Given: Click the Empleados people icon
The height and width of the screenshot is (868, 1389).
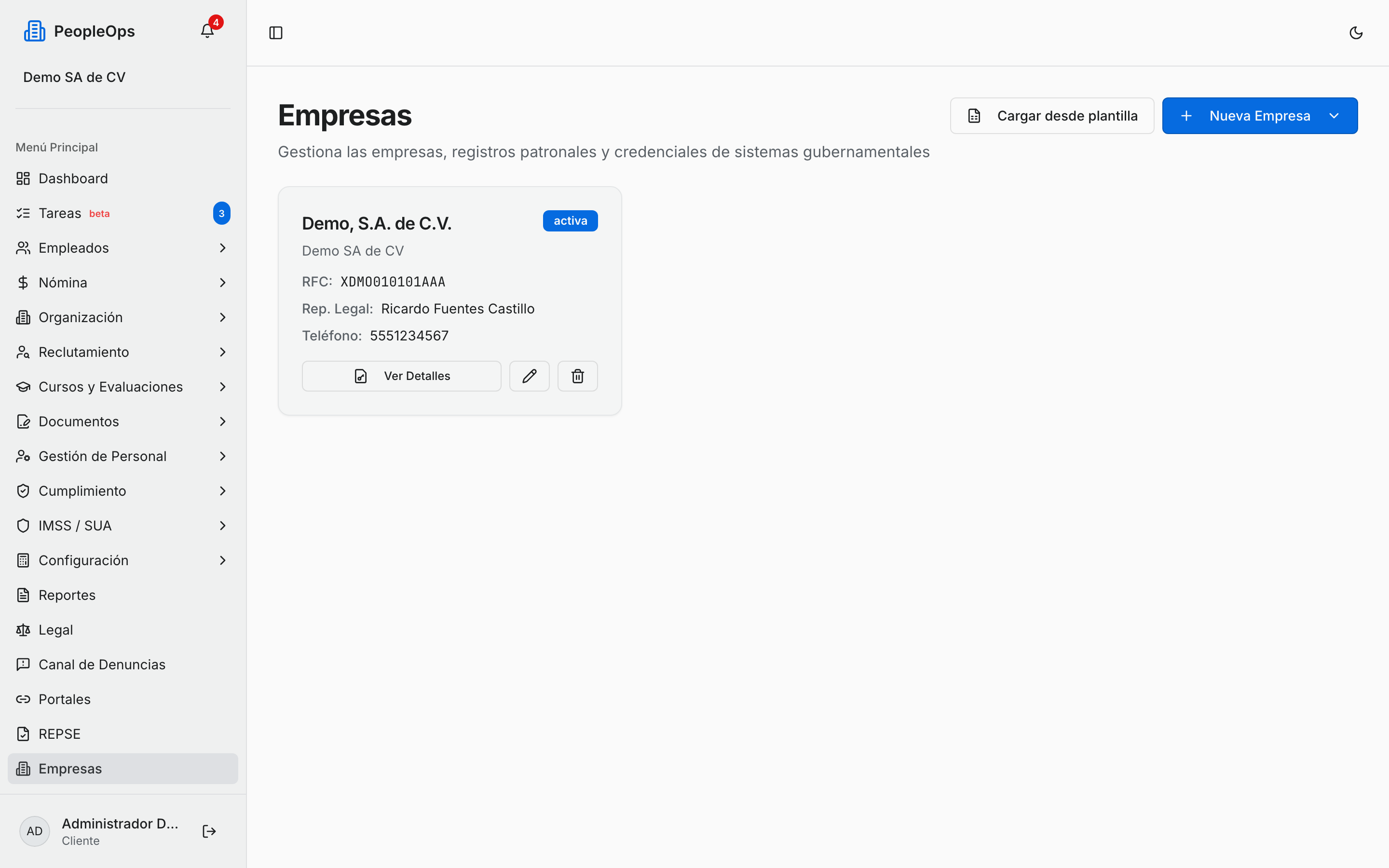Looking at the screenshot, I should tap(23, 248).
